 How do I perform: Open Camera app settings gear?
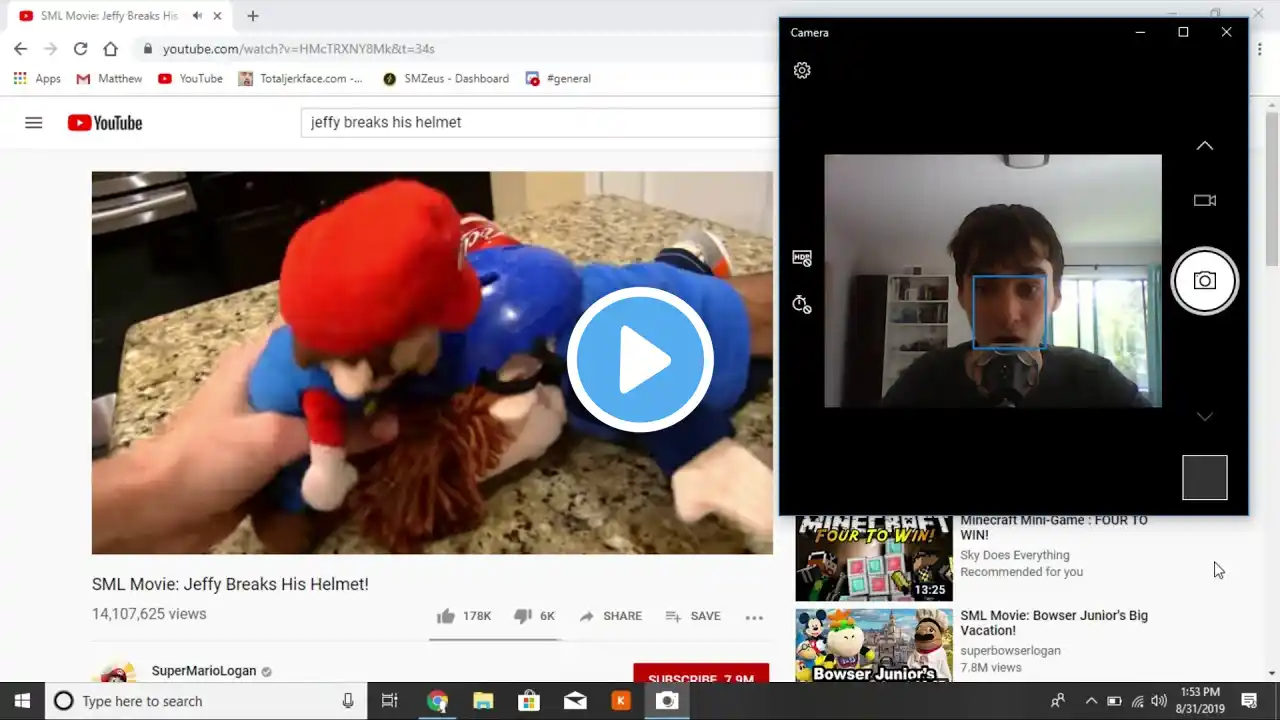(x=802, y=70)
